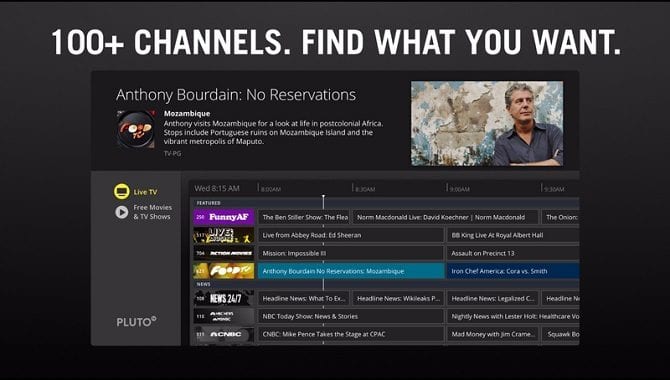670x380 pixels.
Task: Select Assault on Precinct 13
Action: pyautogui.click(x=513, y=253)
